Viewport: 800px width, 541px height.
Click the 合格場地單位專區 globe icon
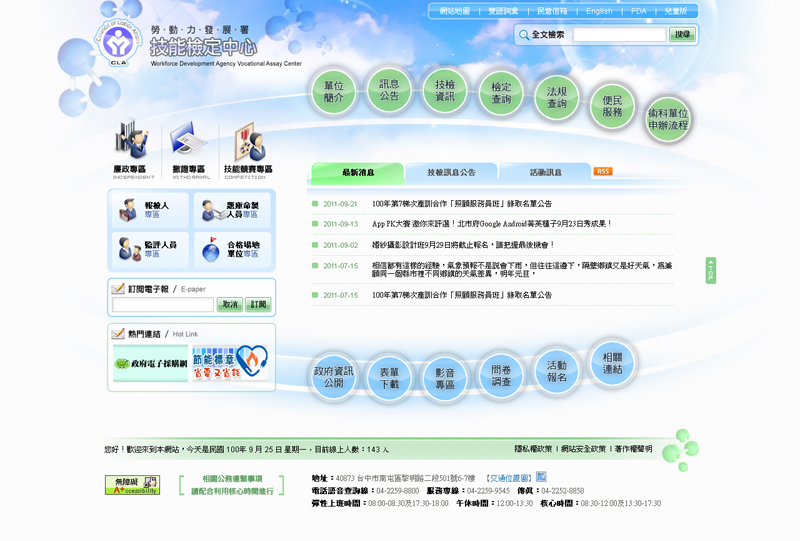(210, 249)
